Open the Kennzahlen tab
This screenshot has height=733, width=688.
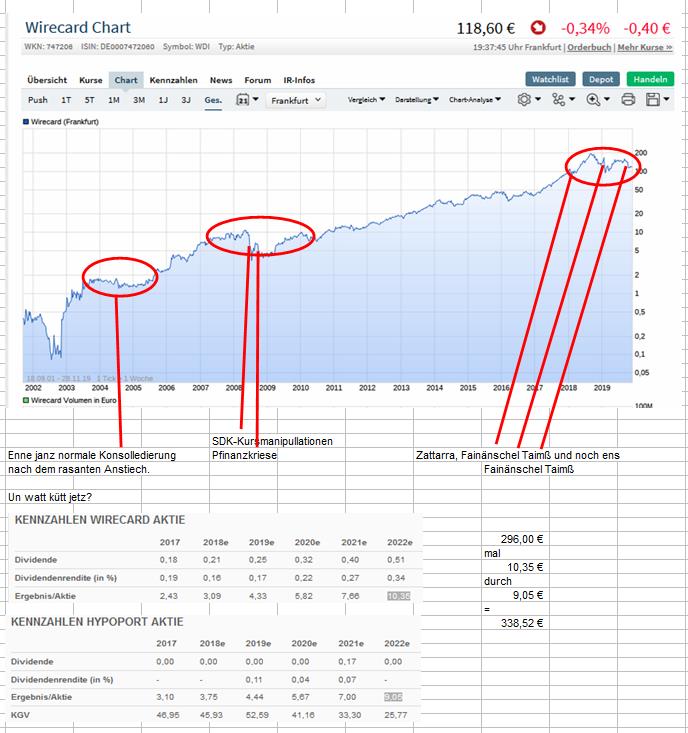(x=173, y=80)
